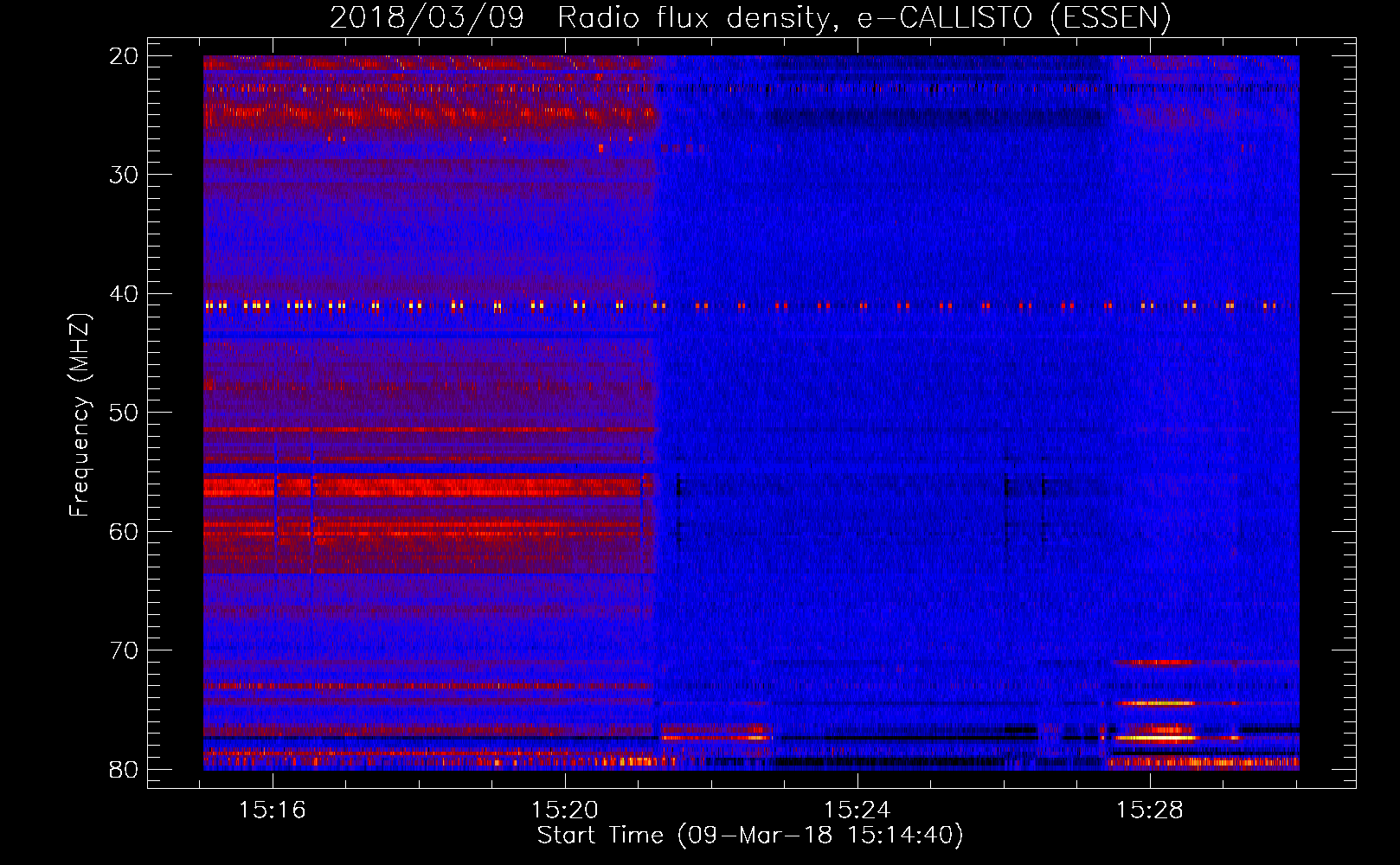Click the frequency tick label '60'
Image resolution: width=1400 pixels, height=865 pixels.
pyautogui.click(x=125, y=531)
